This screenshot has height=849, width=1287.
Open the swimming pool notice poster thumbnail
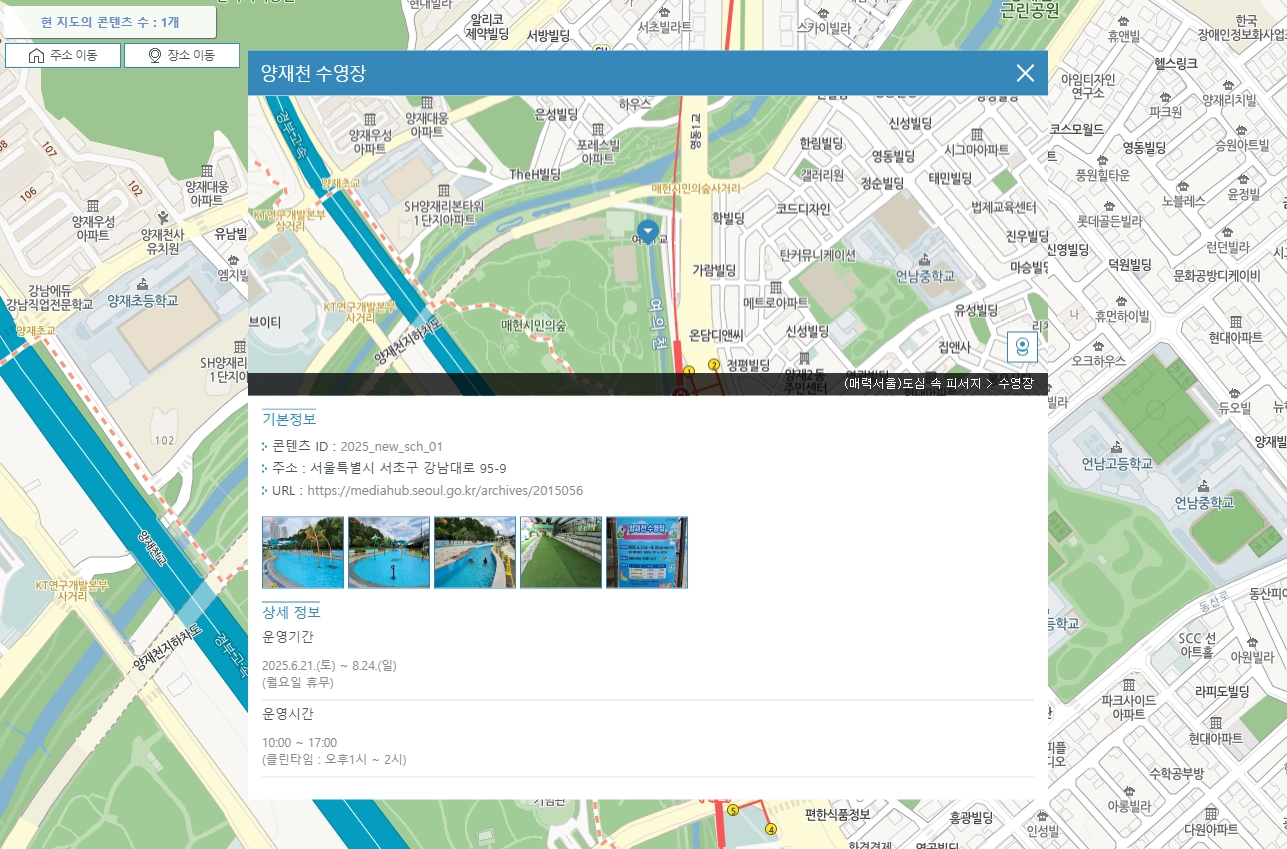tap(647, 552)
